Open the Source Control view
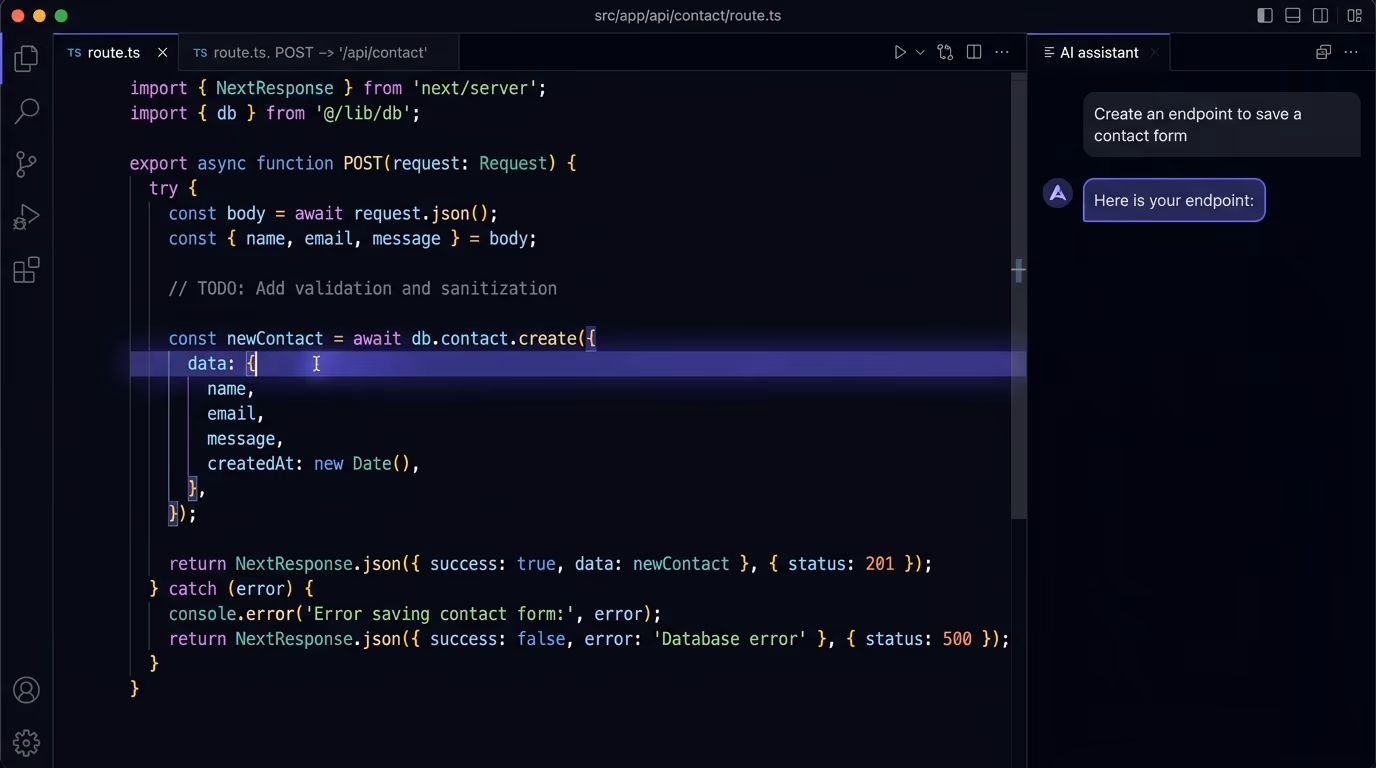The width and height of the screenshot is (1376, 768). [27, 165]
